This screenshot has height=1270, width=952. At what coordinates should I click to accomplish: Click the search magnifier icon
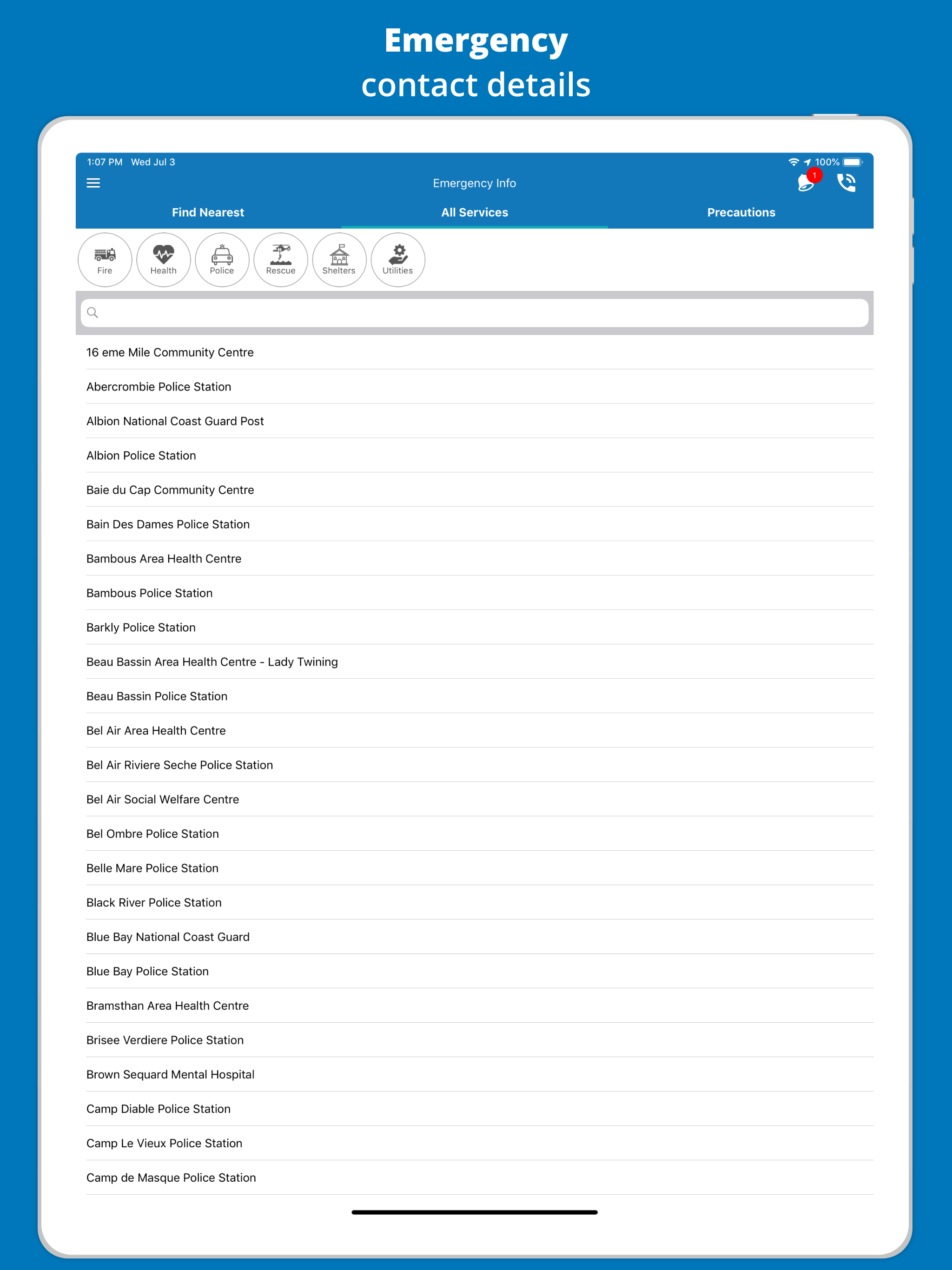click(x=93, y=313)
